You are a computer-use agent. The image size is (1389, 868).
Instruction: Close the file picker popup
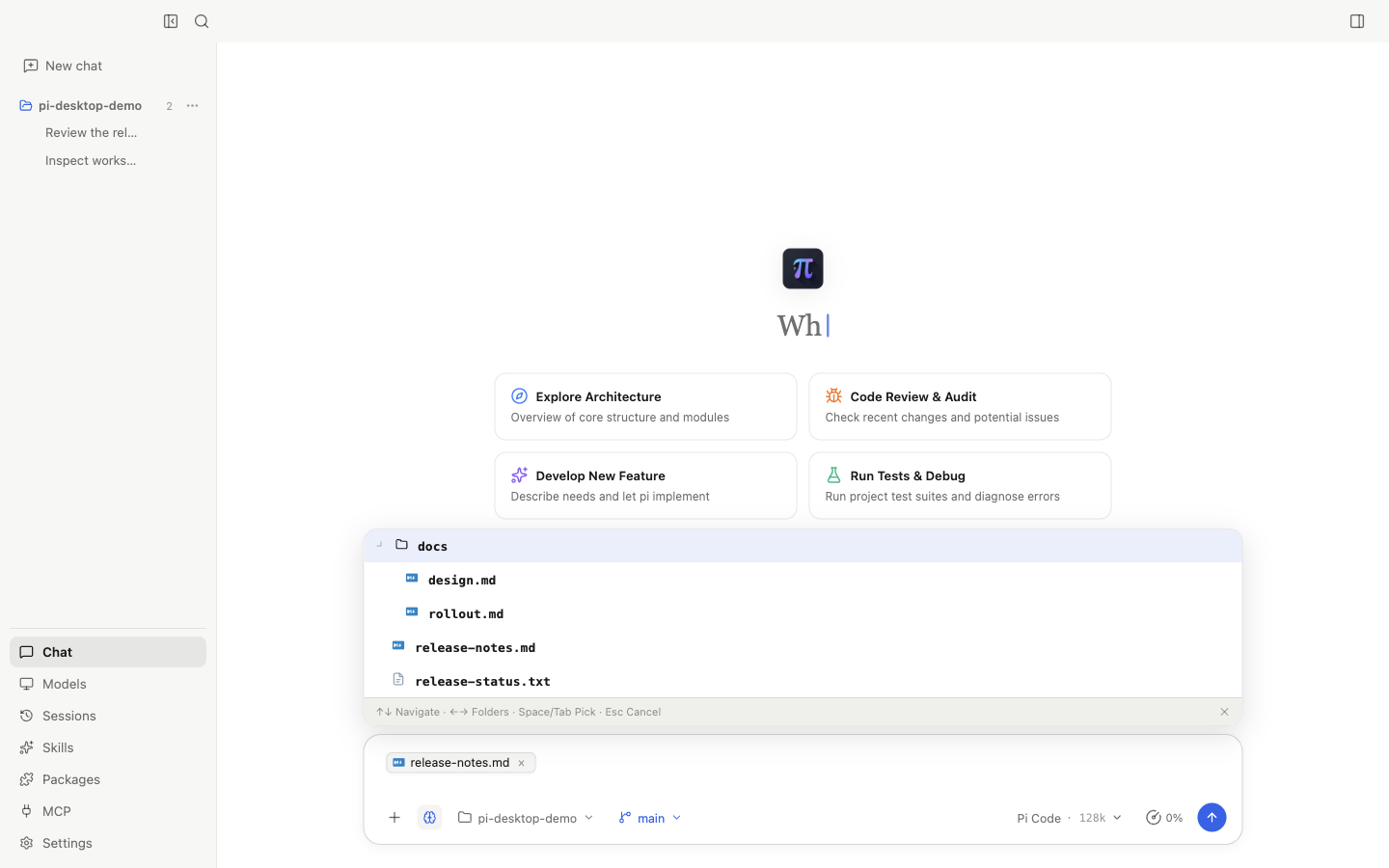point(1224,713)
